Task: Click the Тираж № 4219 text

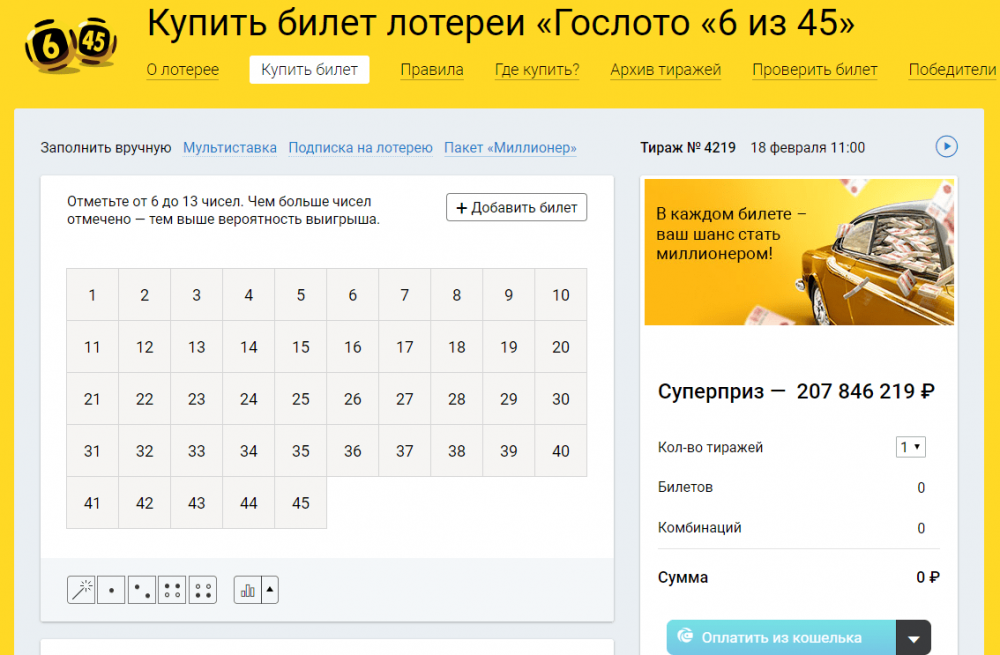Action: point(688,147)
